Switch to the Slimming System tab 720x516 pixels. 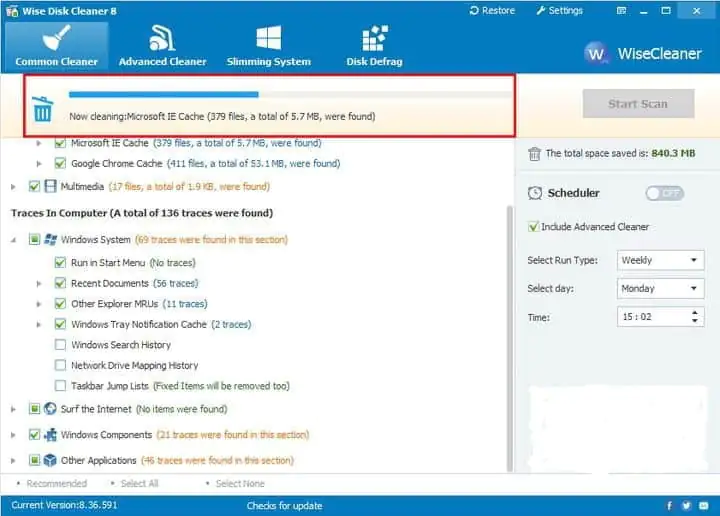click(268, 45)
